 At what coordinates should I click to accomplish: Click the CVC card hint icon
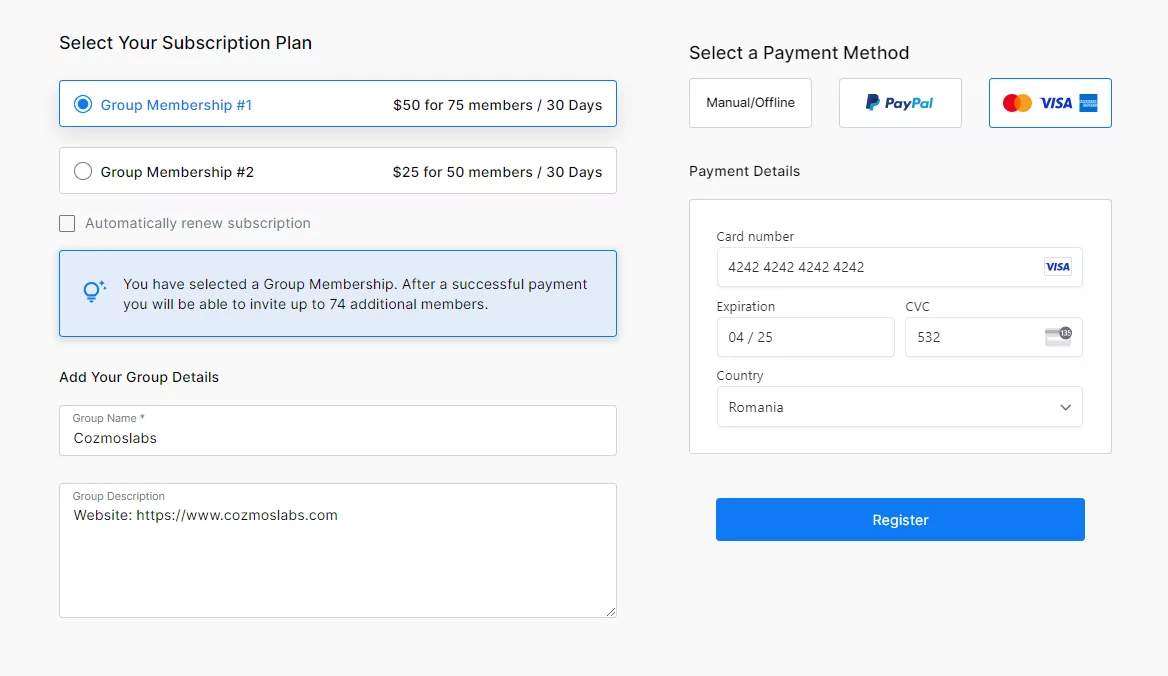(x=1058, y=337)
